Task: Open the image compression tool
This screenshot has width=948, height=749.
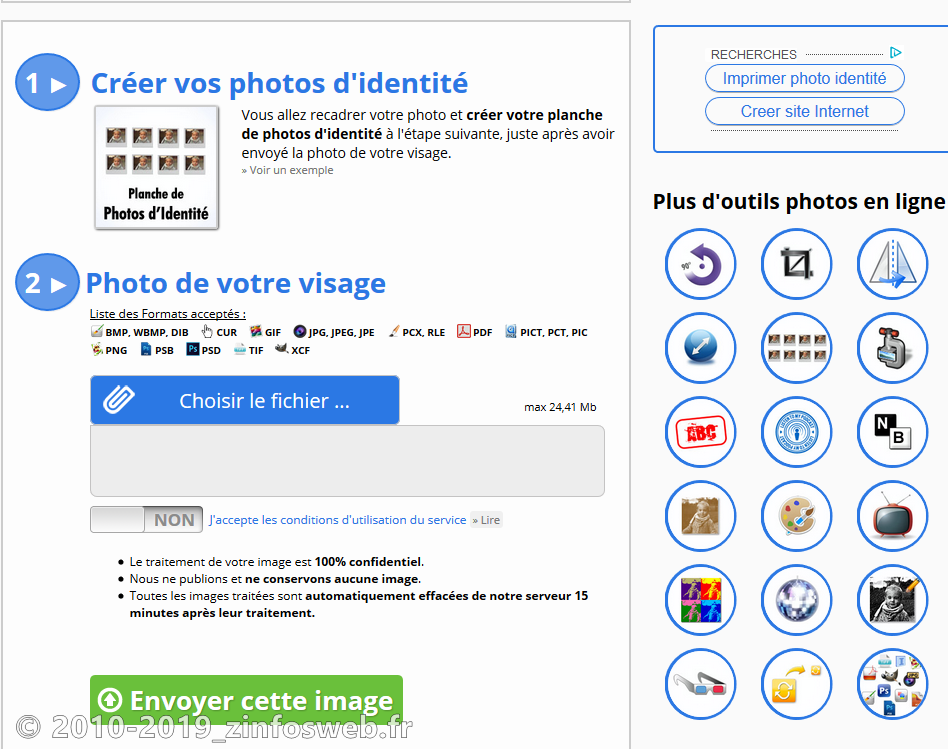Action: point(892,348)
